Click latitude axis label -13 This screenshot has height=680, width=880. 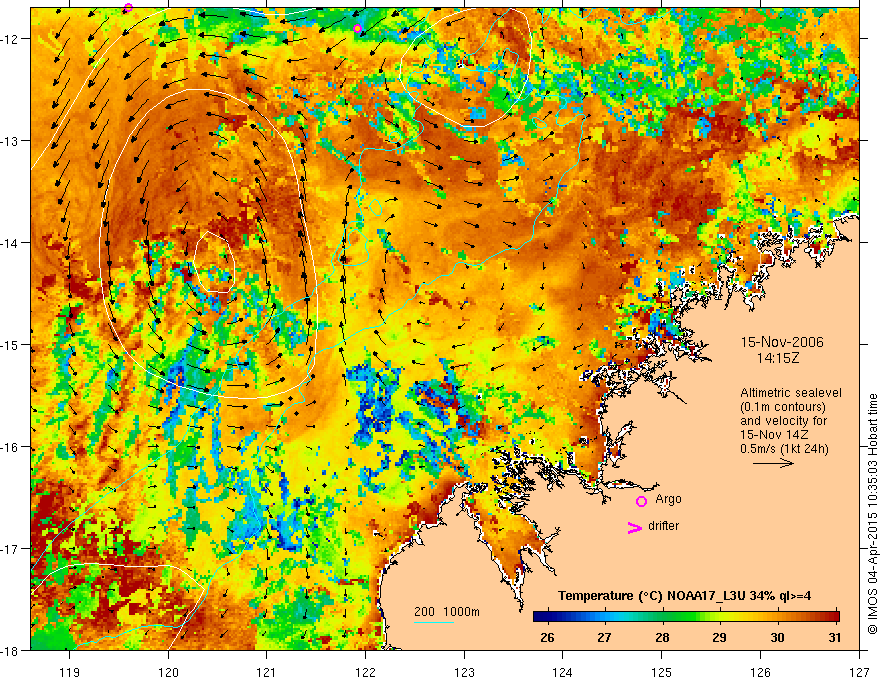11,141
